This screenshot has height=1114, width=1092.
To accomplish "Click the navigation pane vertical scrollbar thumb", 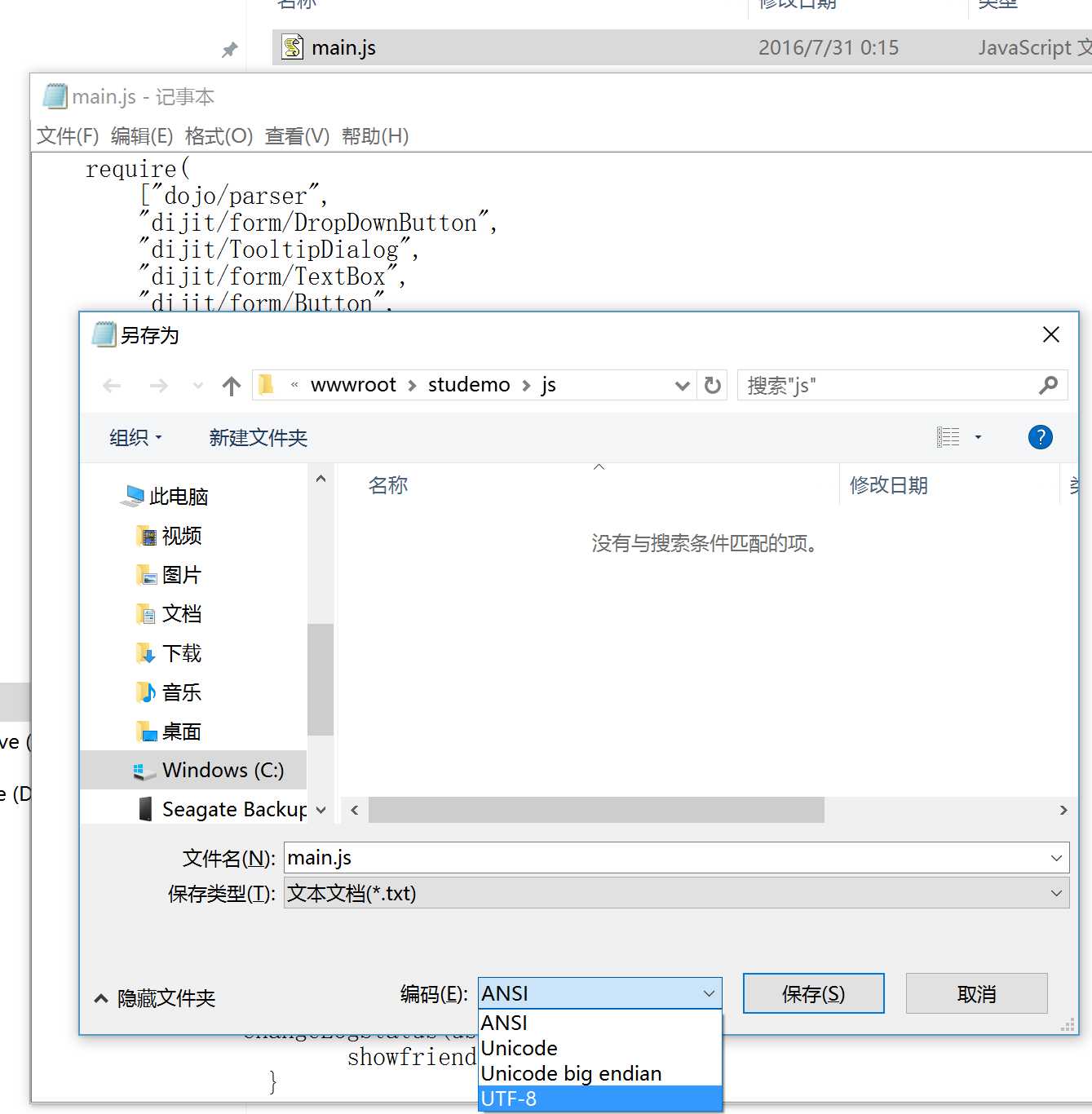I will (321, 679).
